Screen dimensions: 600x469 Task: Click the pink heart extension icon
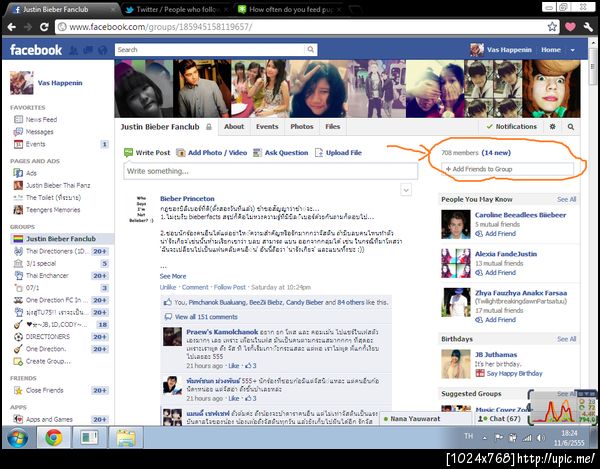click(x=570, y=27)
